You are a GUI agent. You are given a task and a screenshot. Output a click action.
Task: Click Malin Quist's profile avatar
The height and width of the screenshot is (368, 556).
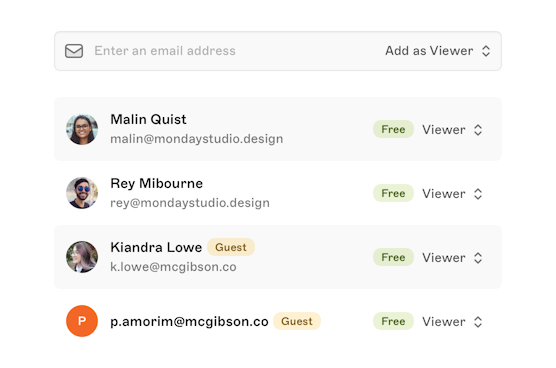[82, 129]
